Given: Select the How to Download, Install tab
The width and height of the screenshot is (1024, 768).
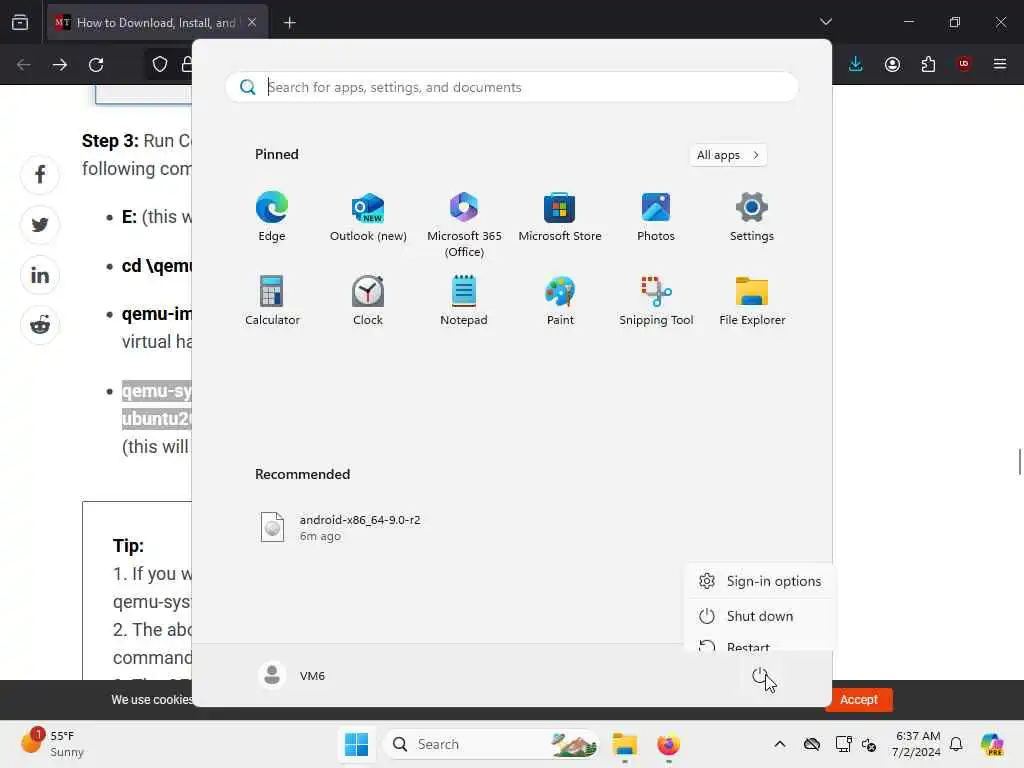Looking at the screenshot, I should [157, 23].
